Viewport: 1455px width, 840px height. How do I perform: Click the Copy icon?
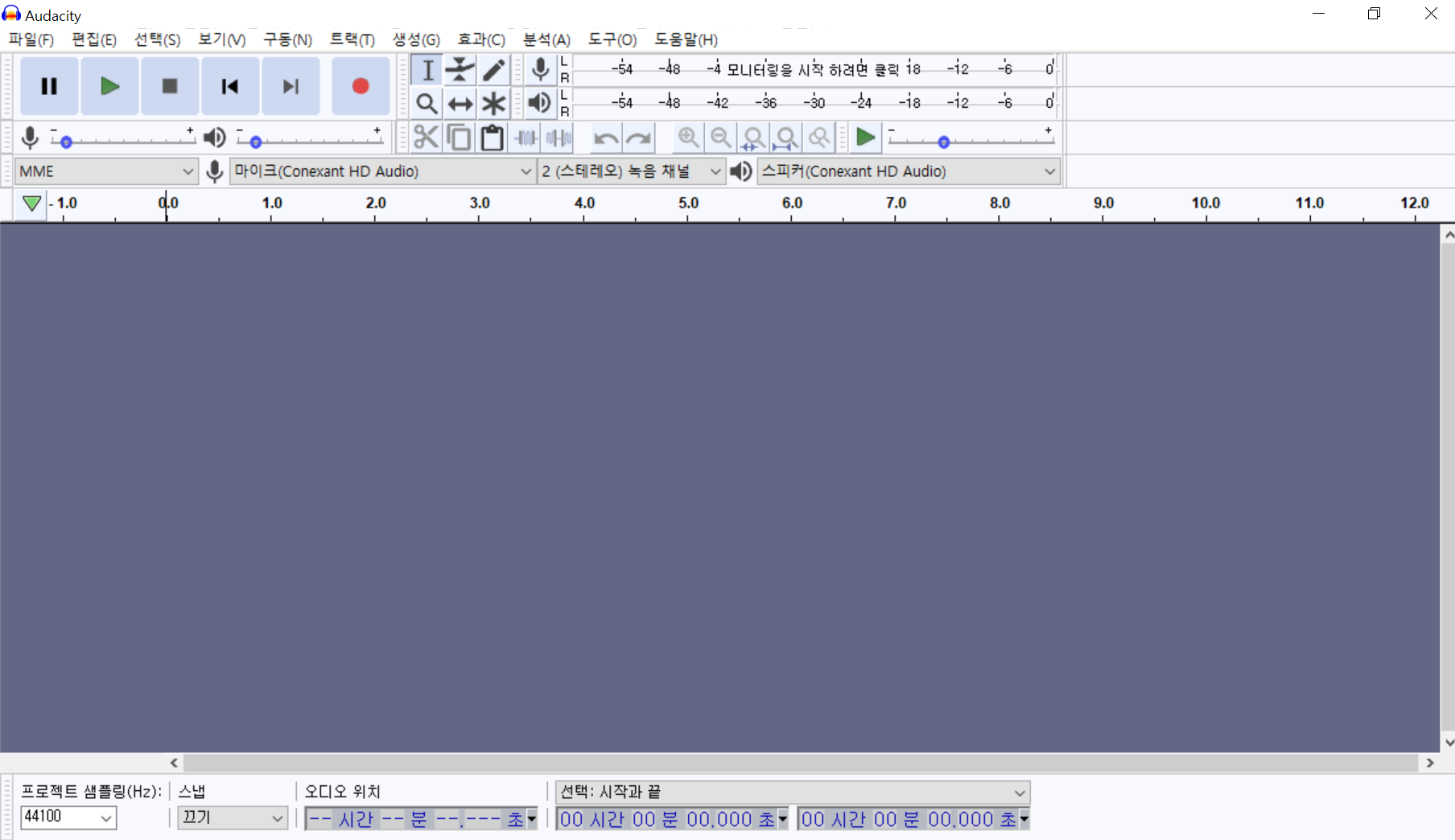point(459,138)
